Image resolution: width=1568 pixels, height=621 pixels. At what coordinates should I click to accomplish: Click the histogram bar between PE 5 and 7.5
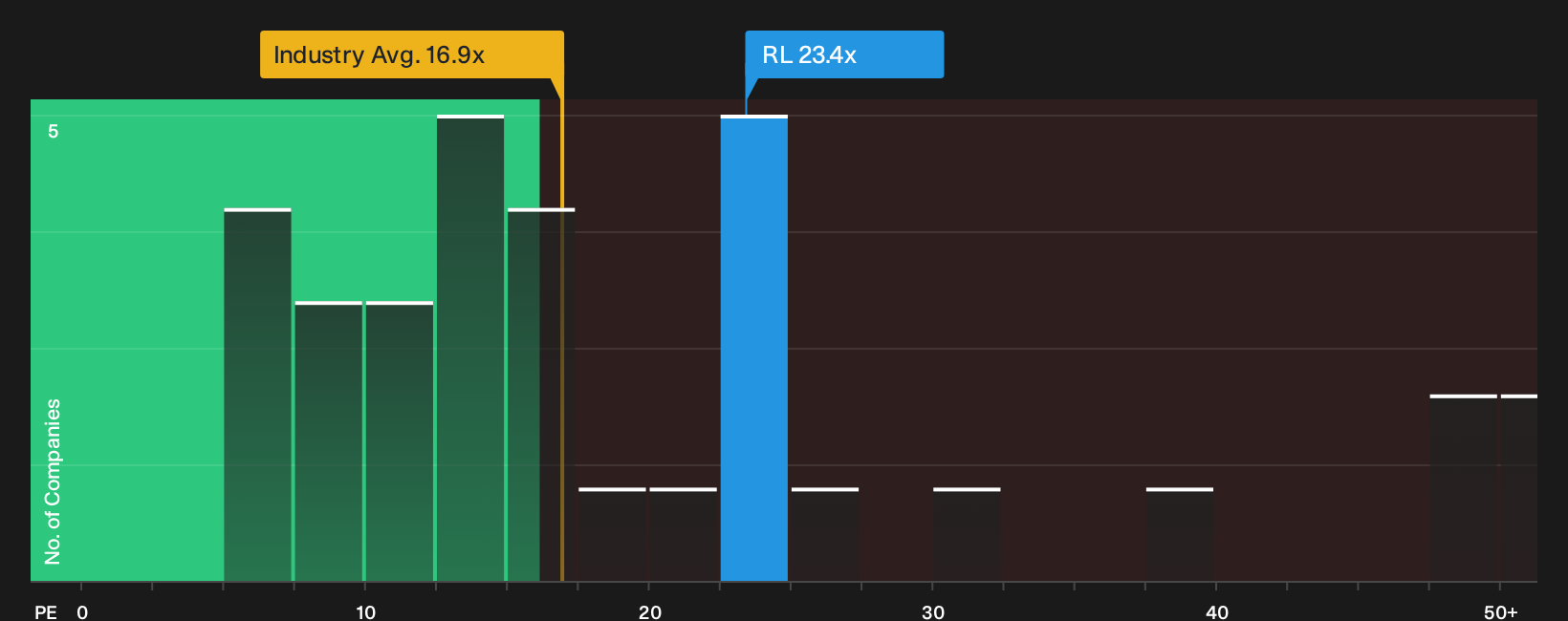[x=257, y=395]
